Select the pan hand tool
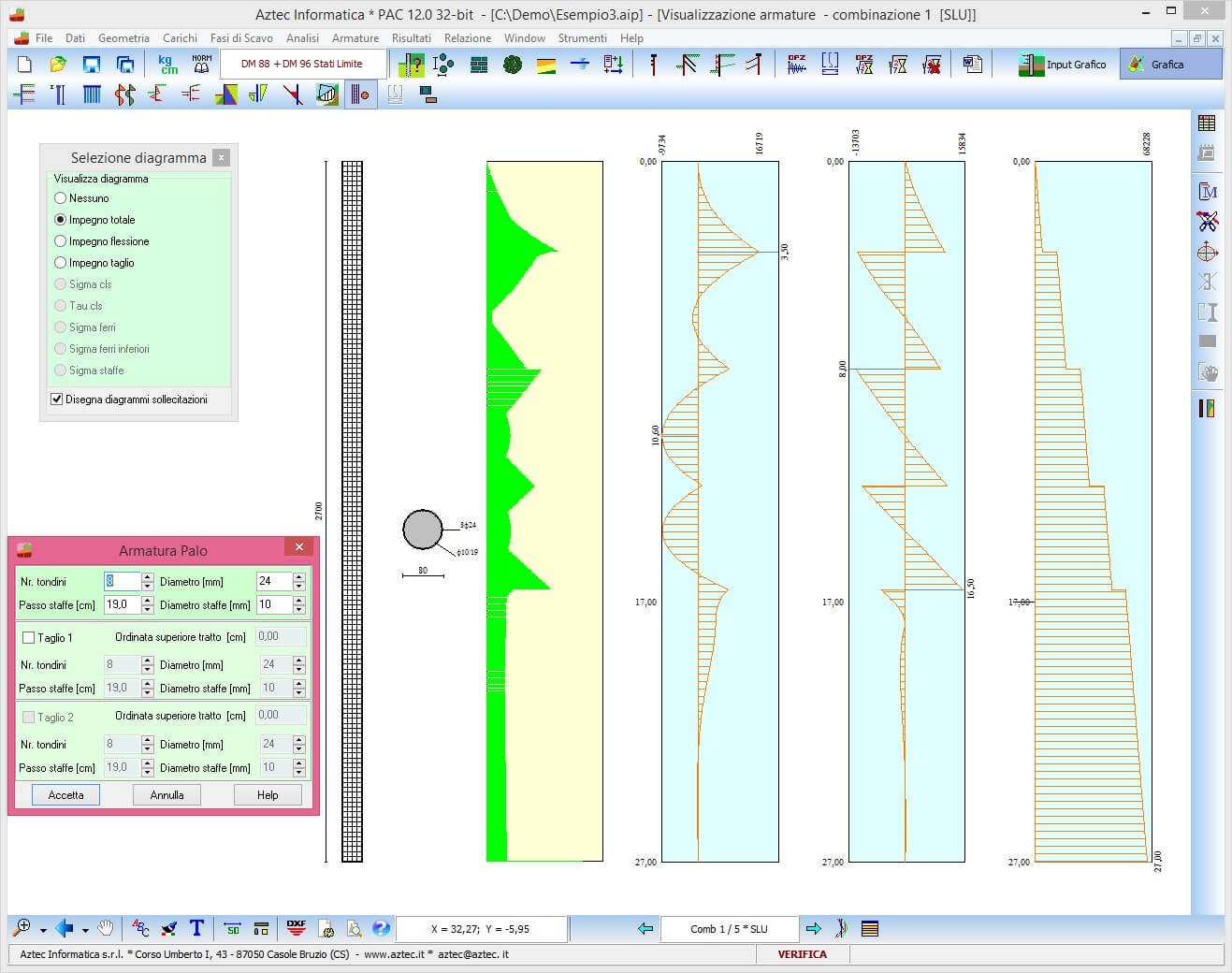The height and width of the screenshot is (973, 1232). [x=106, y=928]
